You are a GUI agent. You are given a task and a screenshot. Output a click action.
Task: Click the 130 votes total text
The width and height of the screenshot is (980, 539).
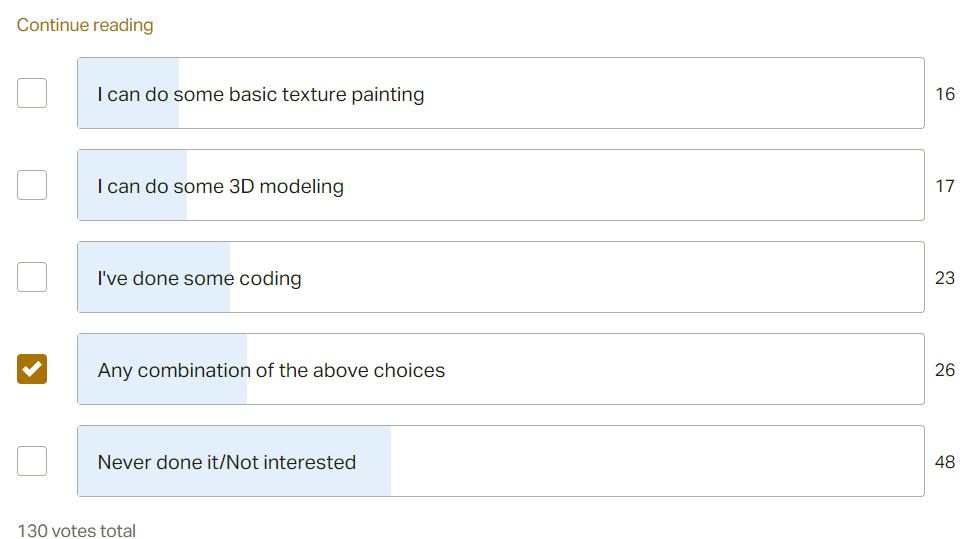(x=76, y=530)
